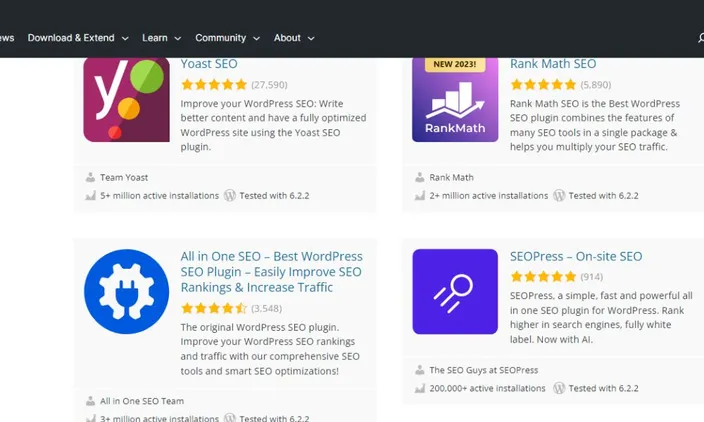Expand the Community menu chevron

(x=256, y=39)
